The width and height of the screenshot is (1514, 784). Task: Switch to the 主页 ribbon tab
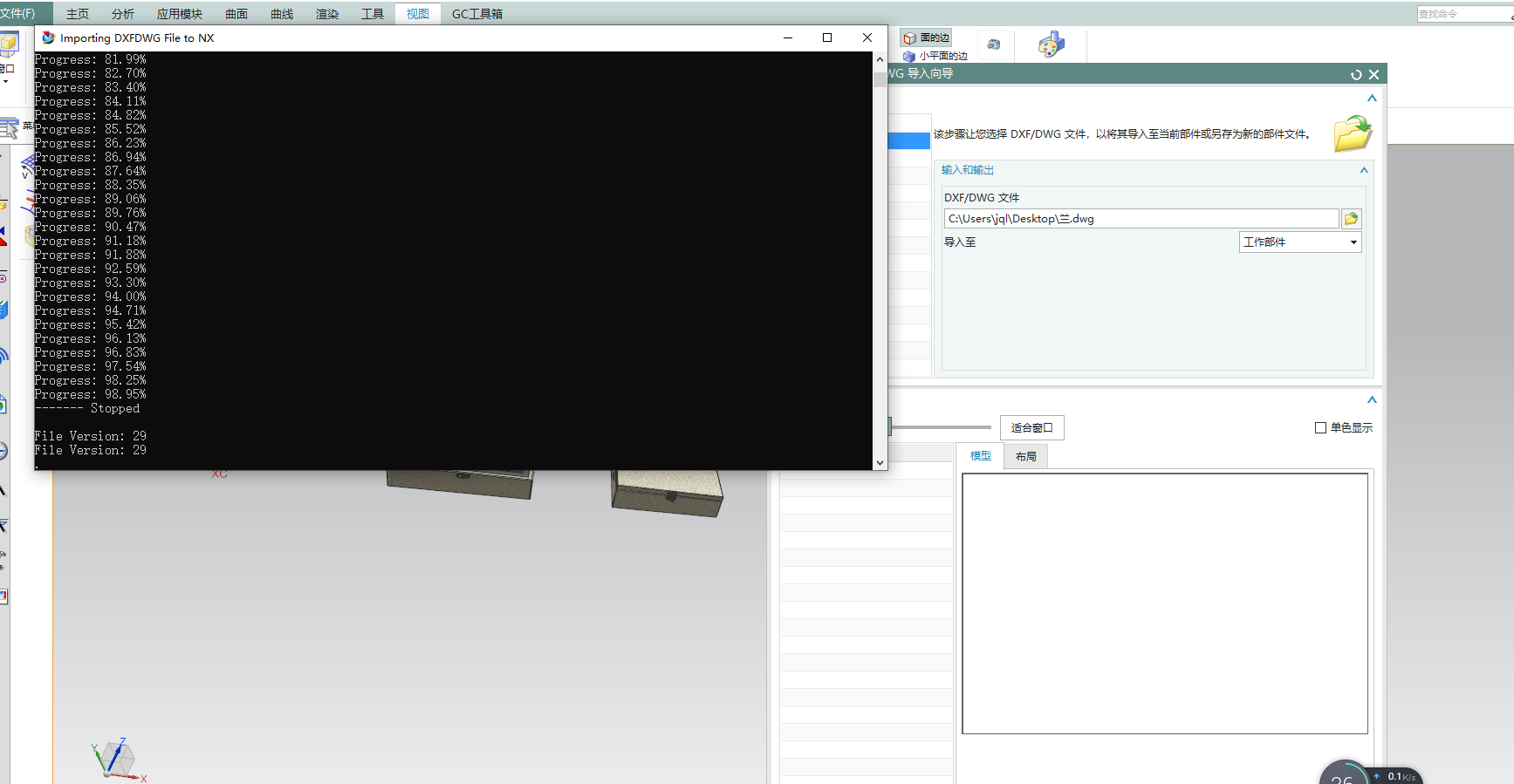point(78,14)
